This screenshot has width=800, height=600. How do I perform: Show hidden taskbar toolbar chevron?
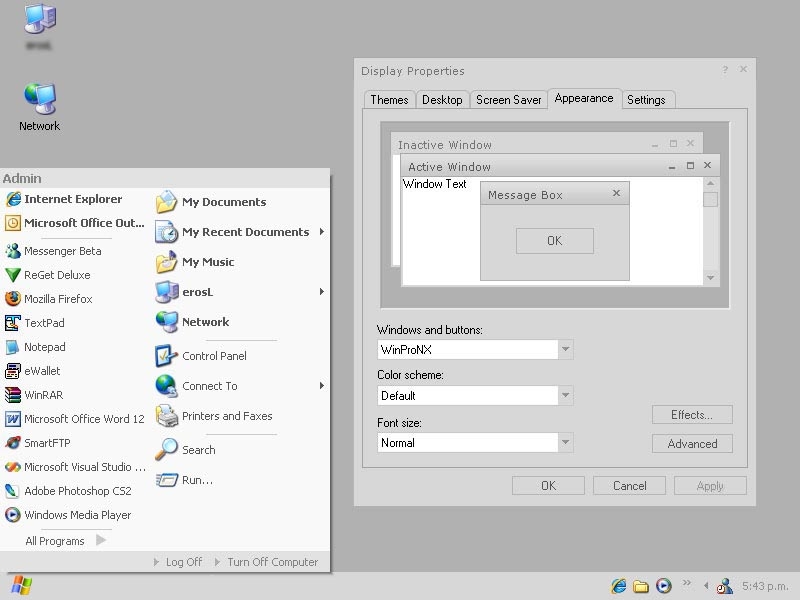[687, 582]
